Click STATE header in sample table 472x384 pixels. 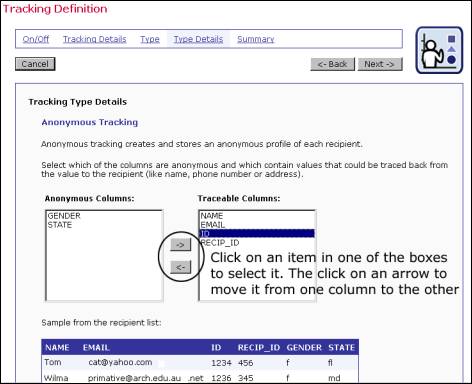[x=341, y=347]
